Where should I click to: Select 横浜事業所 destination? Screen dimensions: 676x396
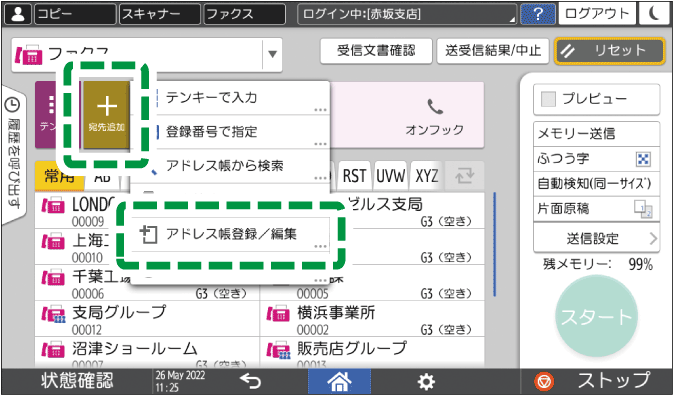pyautogui.click(x=372, y=319)
